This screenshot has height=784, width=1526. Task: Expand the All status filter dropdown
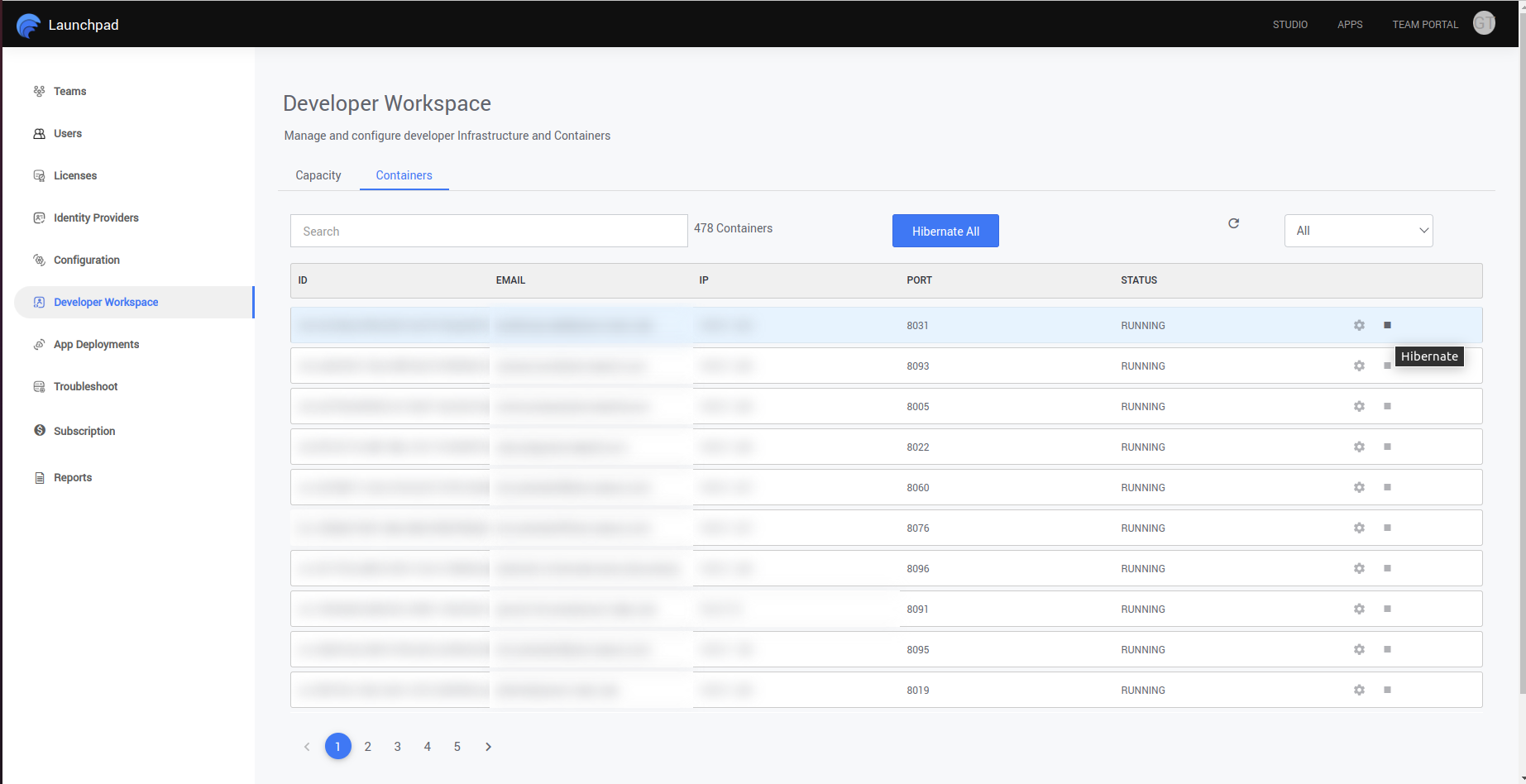point(1358,231)
